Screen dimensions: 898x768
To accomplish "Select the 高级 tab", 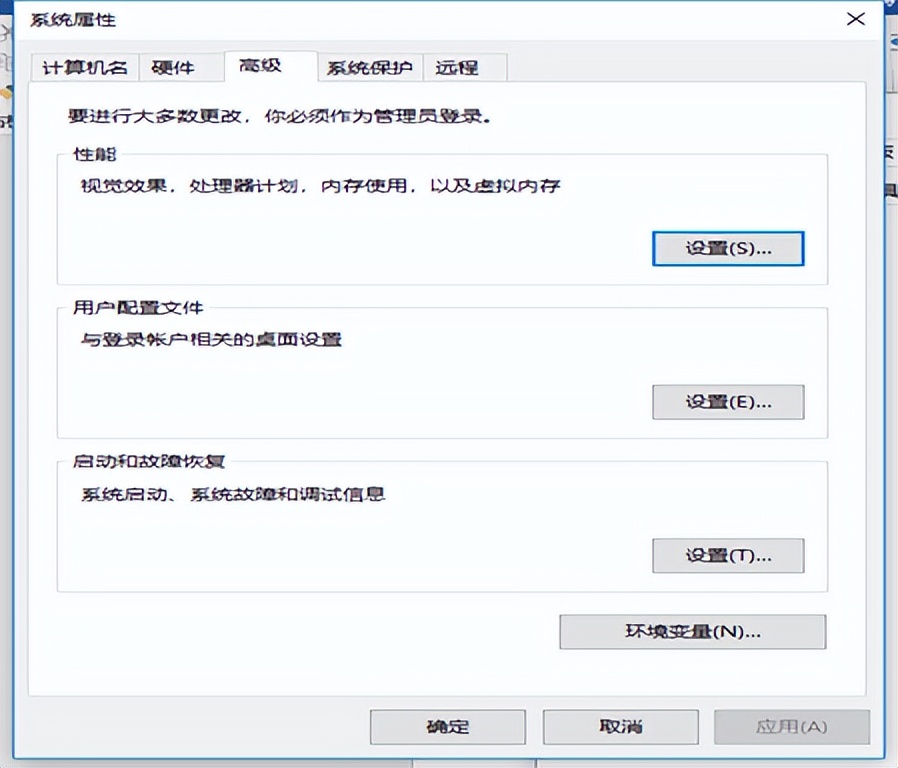I will pos(259,67).
